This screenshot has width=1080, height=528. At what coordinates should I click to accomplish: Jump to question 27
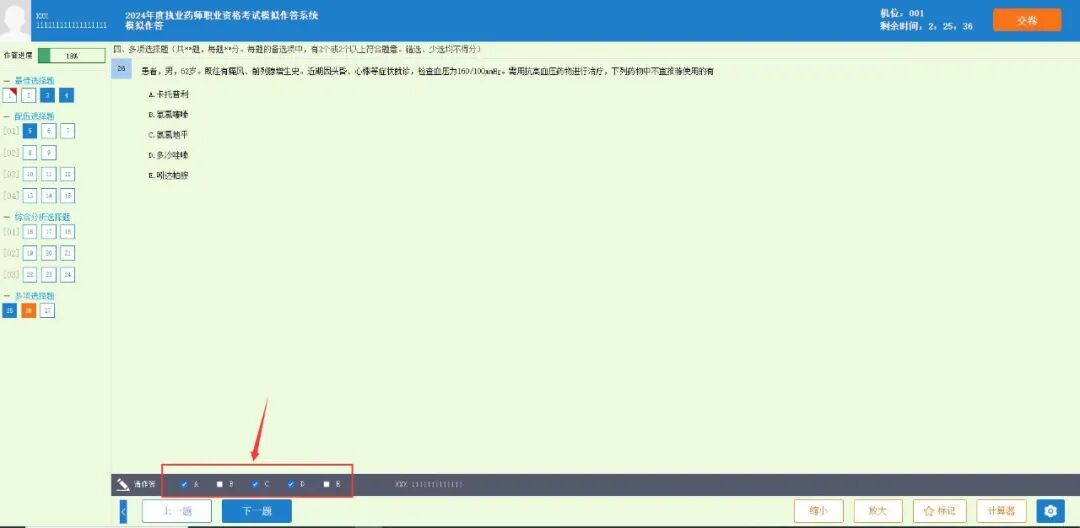point(47,310)
